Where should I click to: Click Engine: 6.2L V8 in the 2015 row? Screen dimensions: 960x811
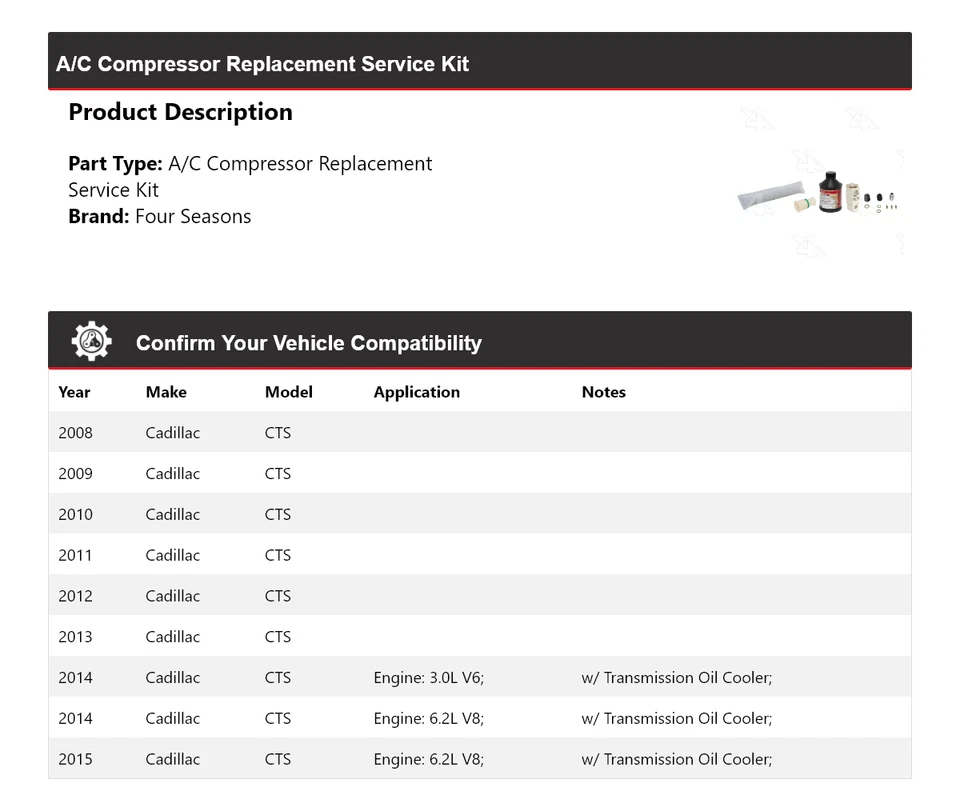[x=428, y=759]
